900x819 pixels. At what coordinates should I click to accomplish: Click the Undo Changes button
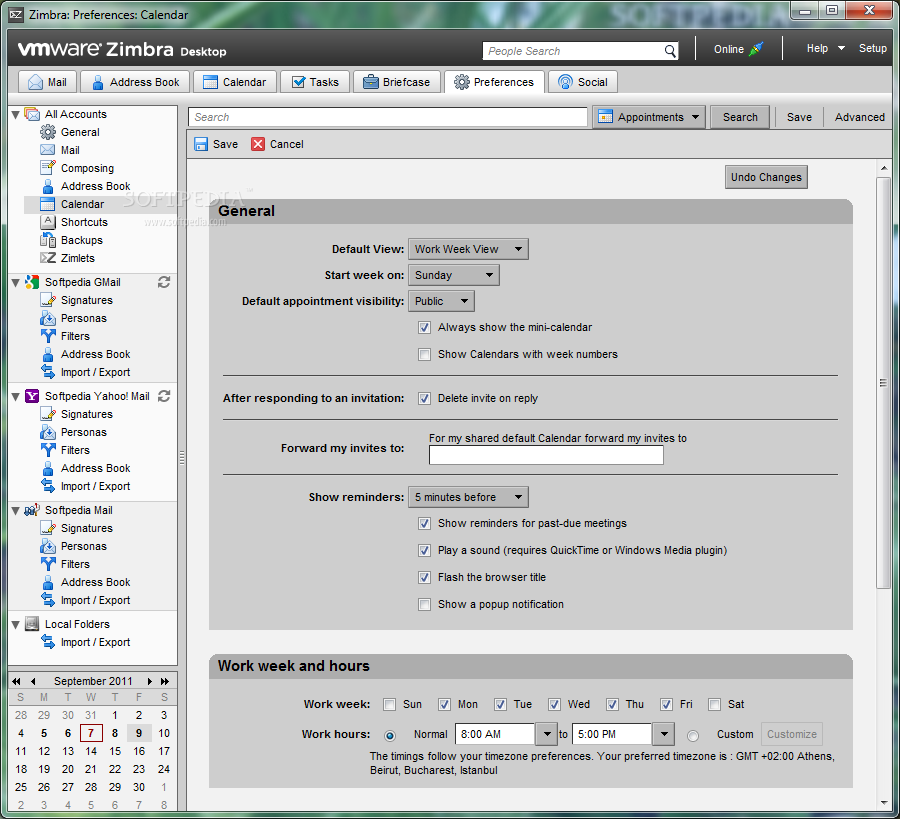766,177
